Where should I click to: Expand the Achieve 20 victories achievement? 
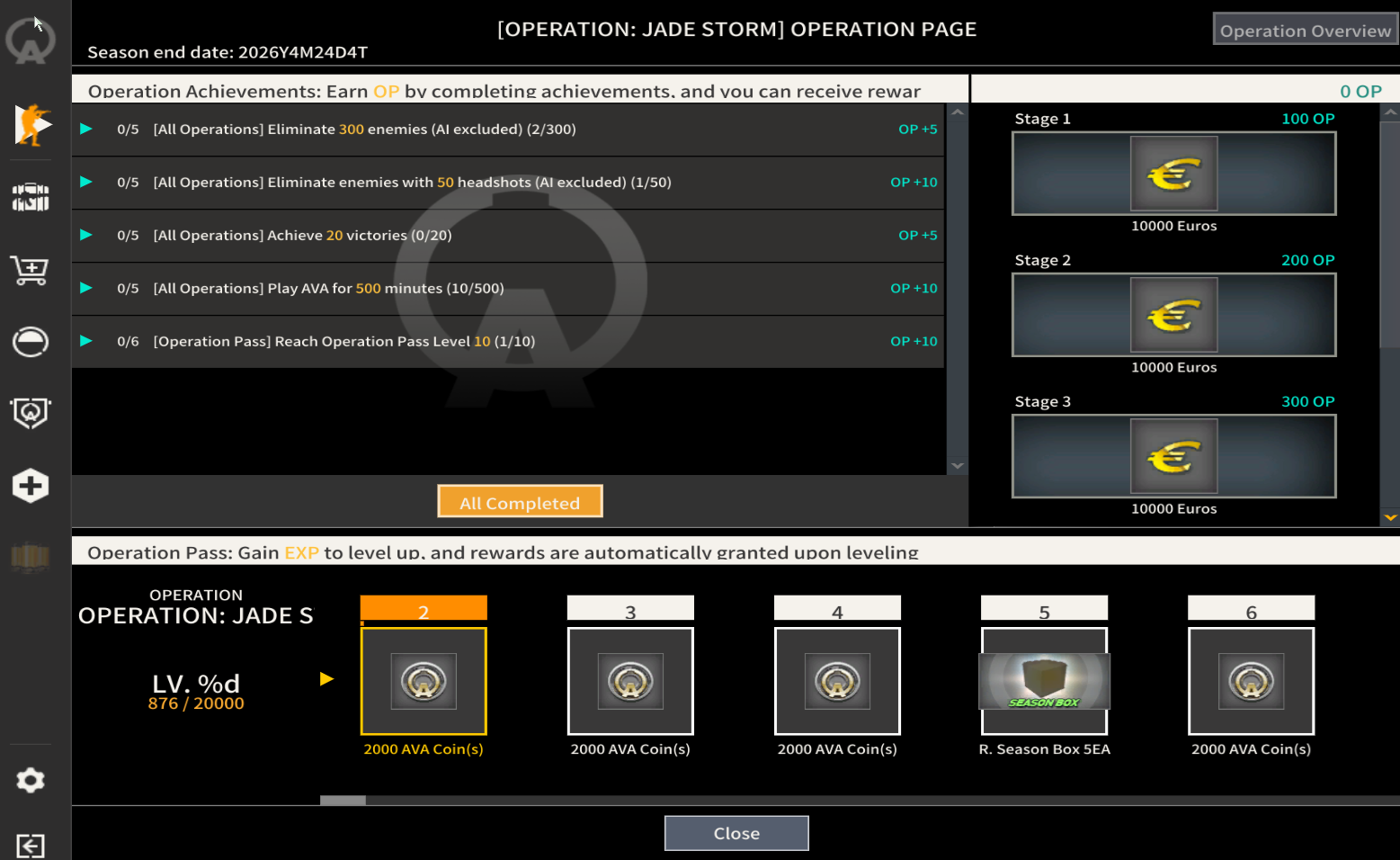coord(86,236)
